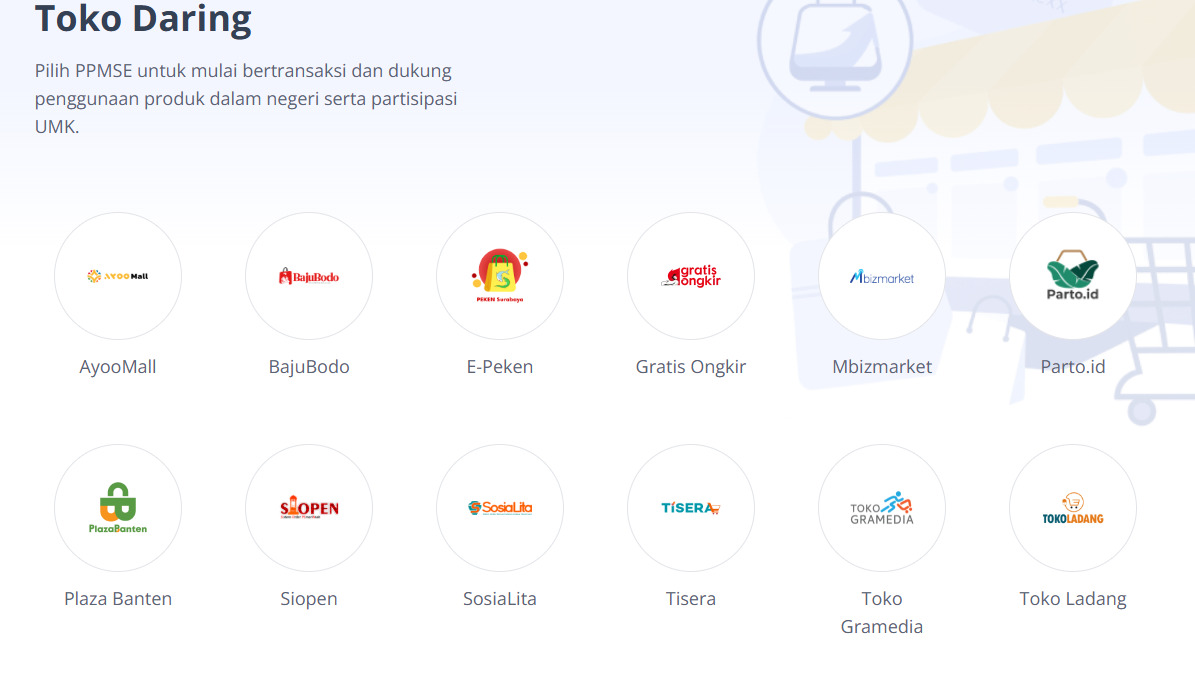The width and height of the screenshot is (1195, 678).
Task: Open the Mbizmarket logo circle
Action: pyautogui.click(x=882, y=276)
